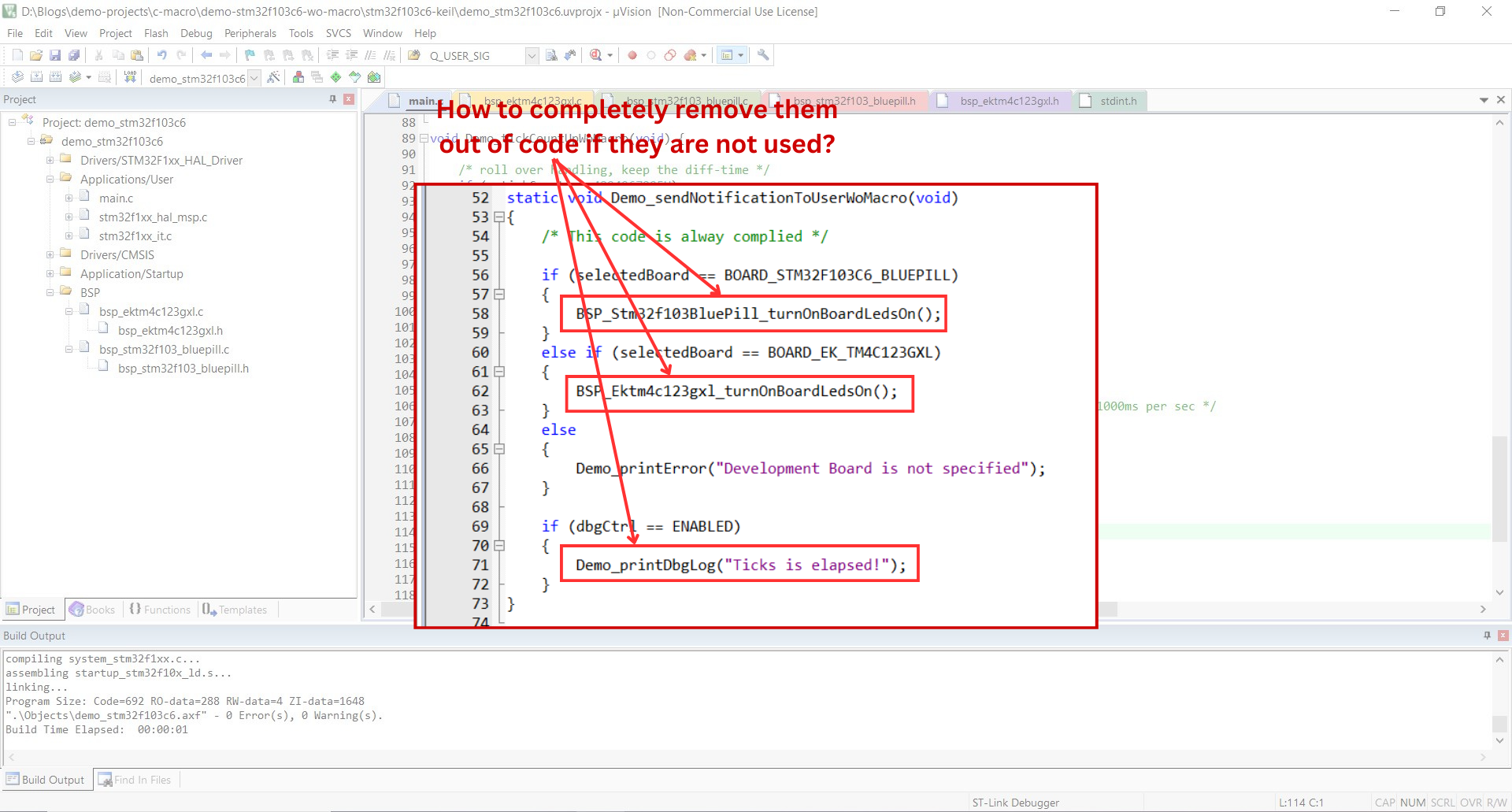The width and height of the screenshot is (1512, 812).
Task: Start the debug session magnifier icon
Action: (596, 55)
